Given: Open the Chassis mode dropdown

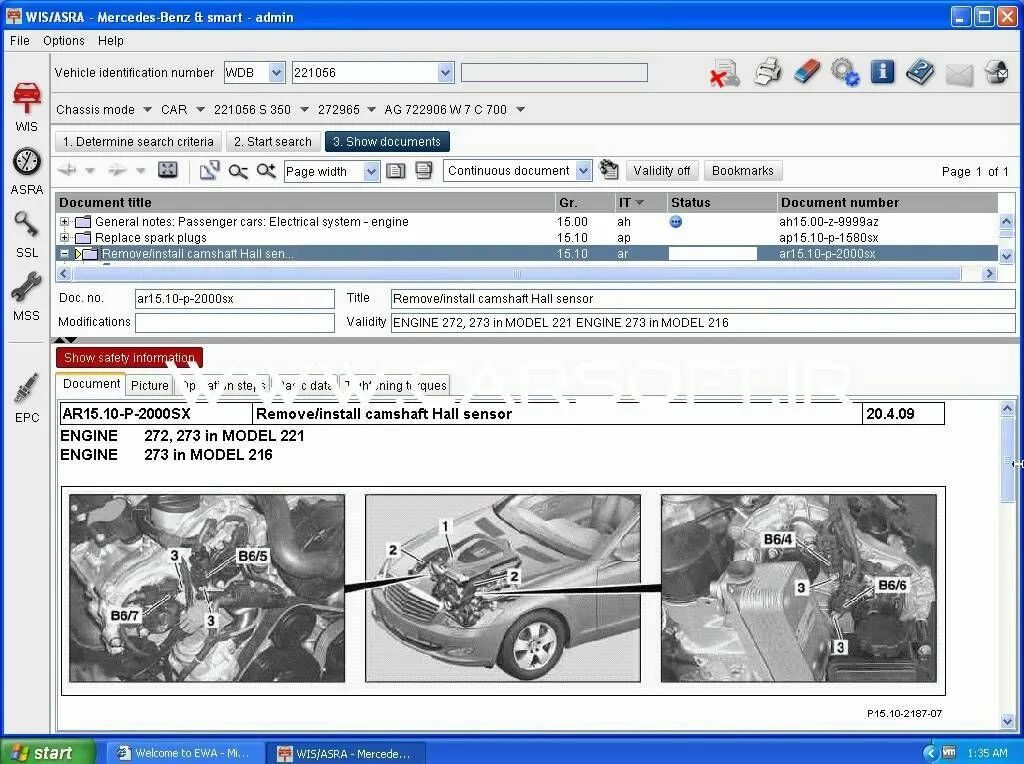Looking at the screenshot, I should [x=147, y=110].
